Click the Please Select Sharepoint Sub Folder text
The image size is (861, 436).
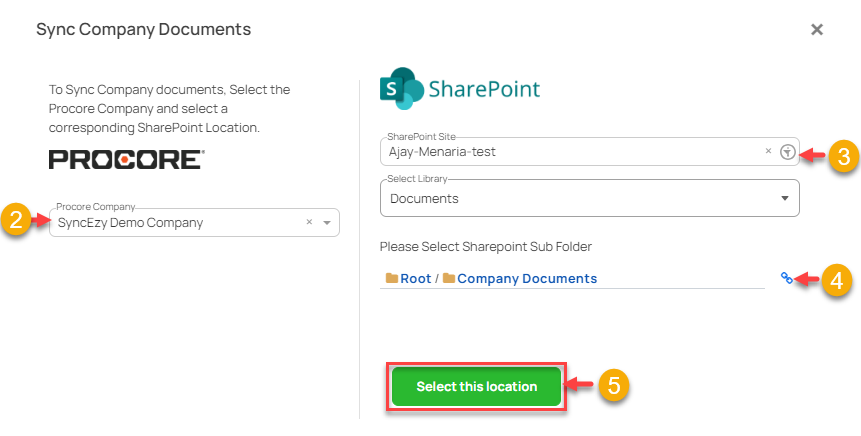coord(486,247)
